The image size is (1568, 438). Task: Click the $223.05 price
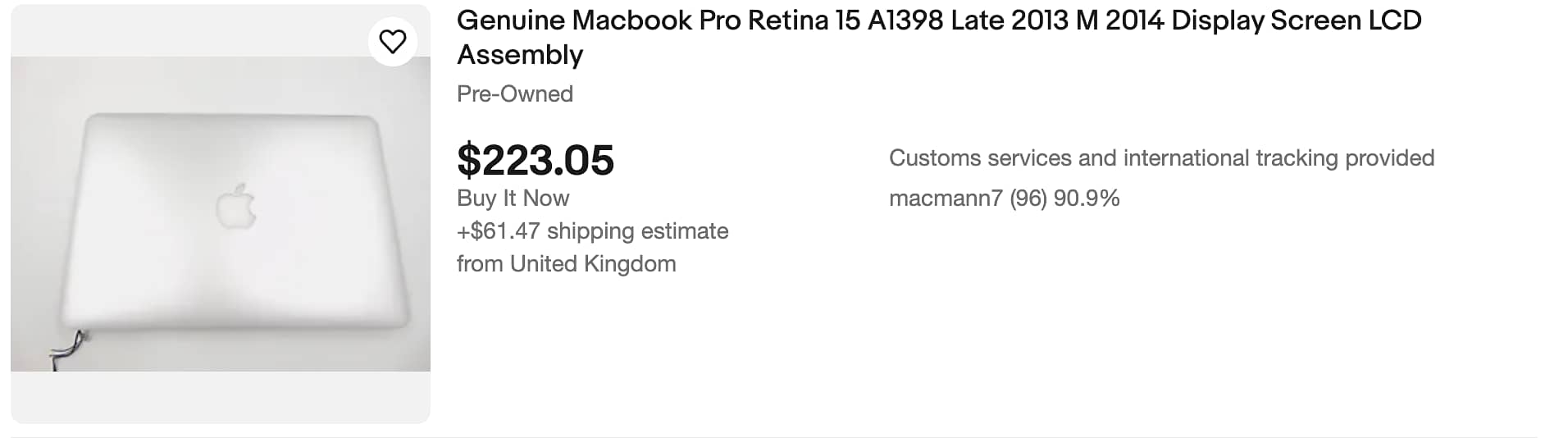coord(535,159)
